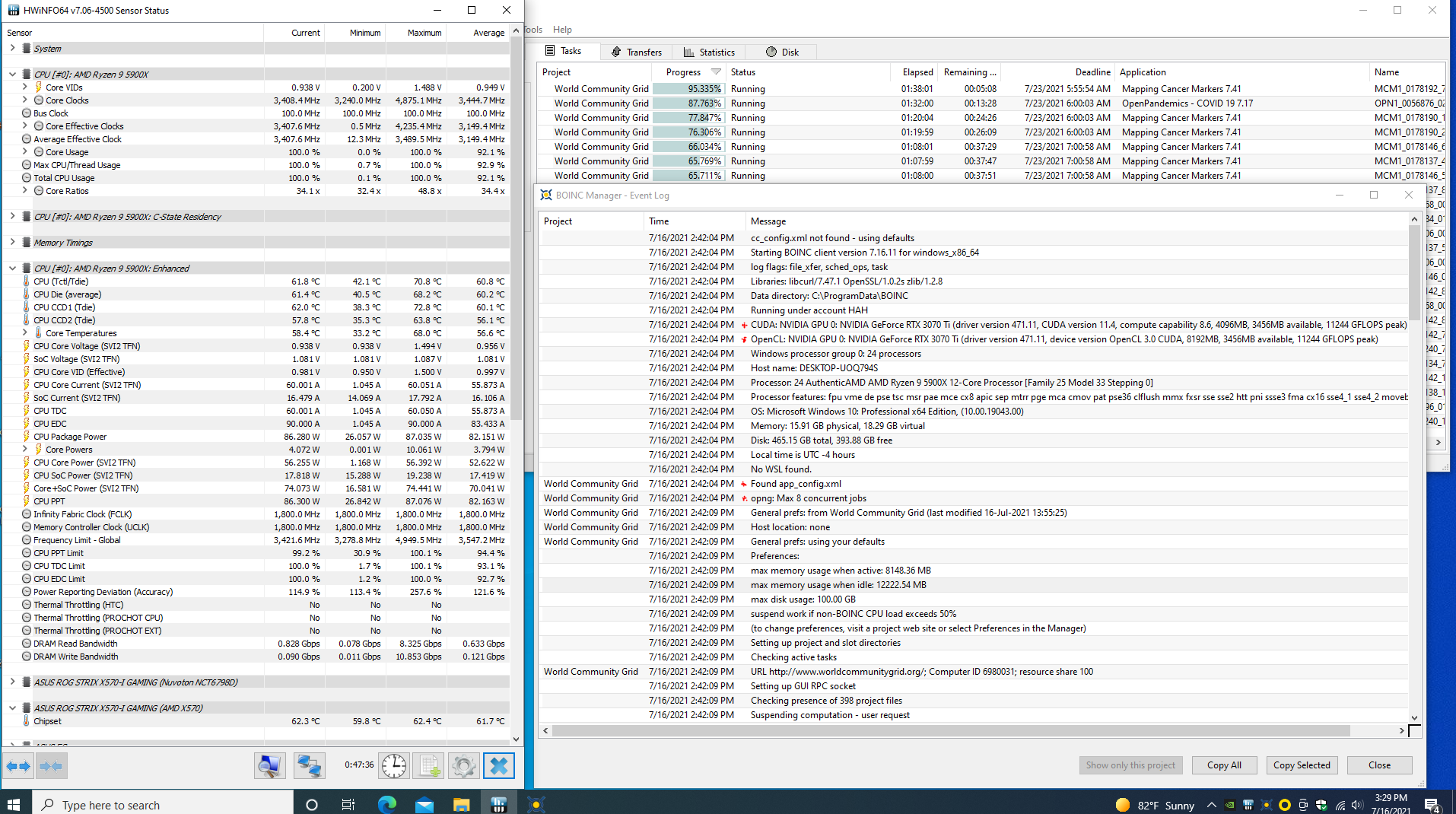Screen dimensions: 1456x814
Task: Click the volume speaker tray icon
Action: tap(1357, 805)
